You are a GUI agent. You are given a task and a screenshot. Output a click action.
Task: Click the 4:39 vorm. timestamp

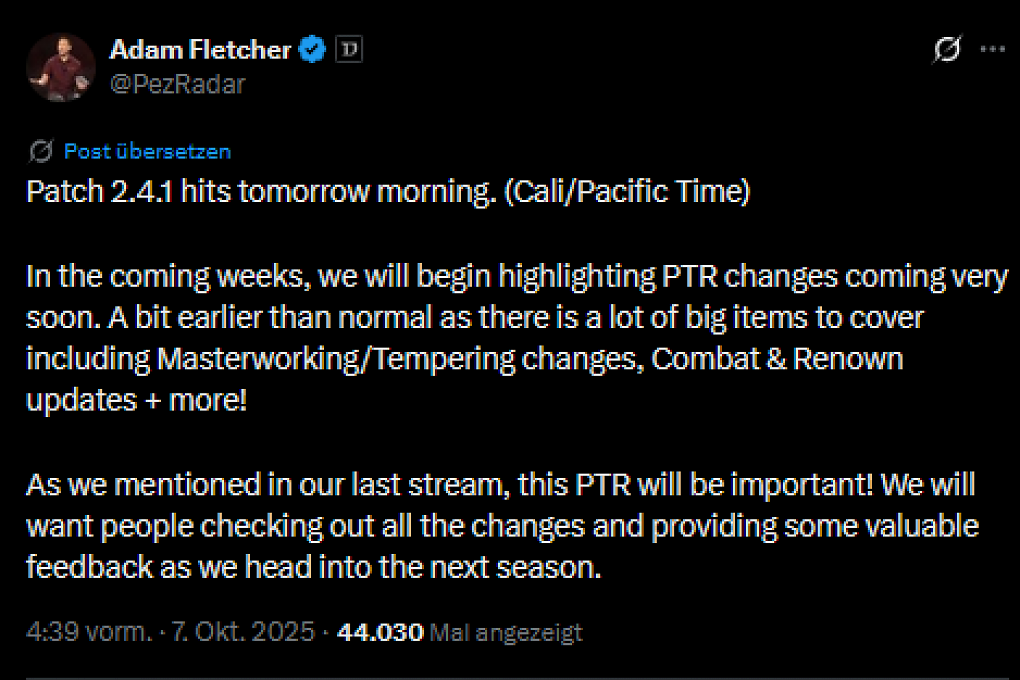click(x=89, y=632)
